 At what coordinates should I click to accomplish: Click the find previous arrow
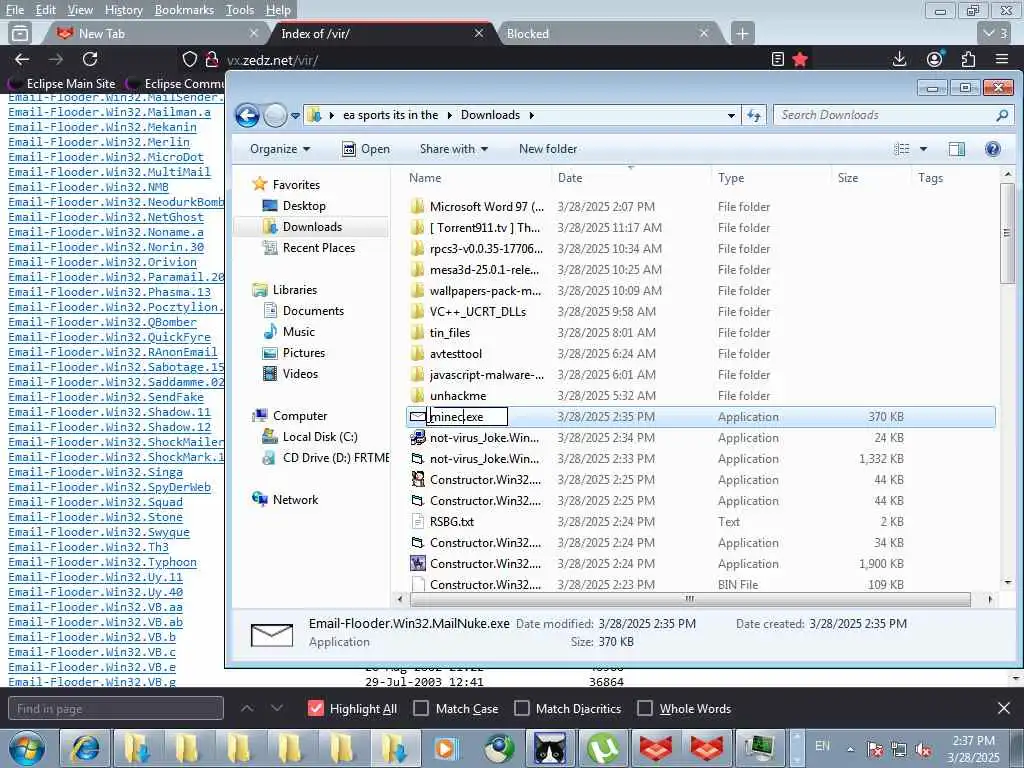point(247,708)
